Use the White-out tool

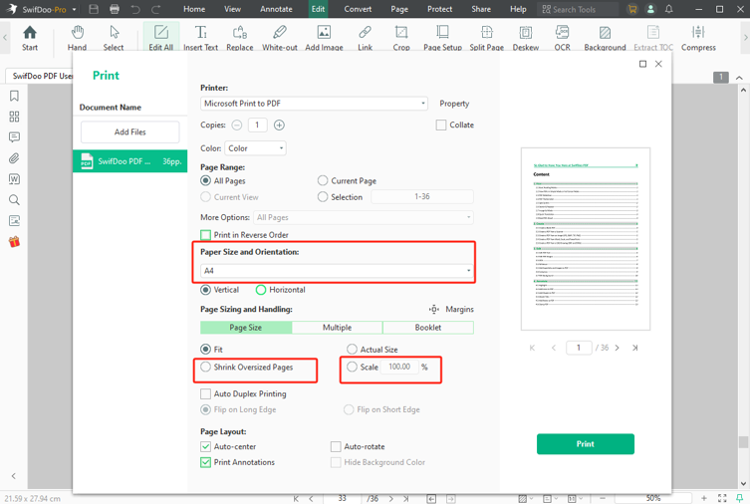point(279,37)
